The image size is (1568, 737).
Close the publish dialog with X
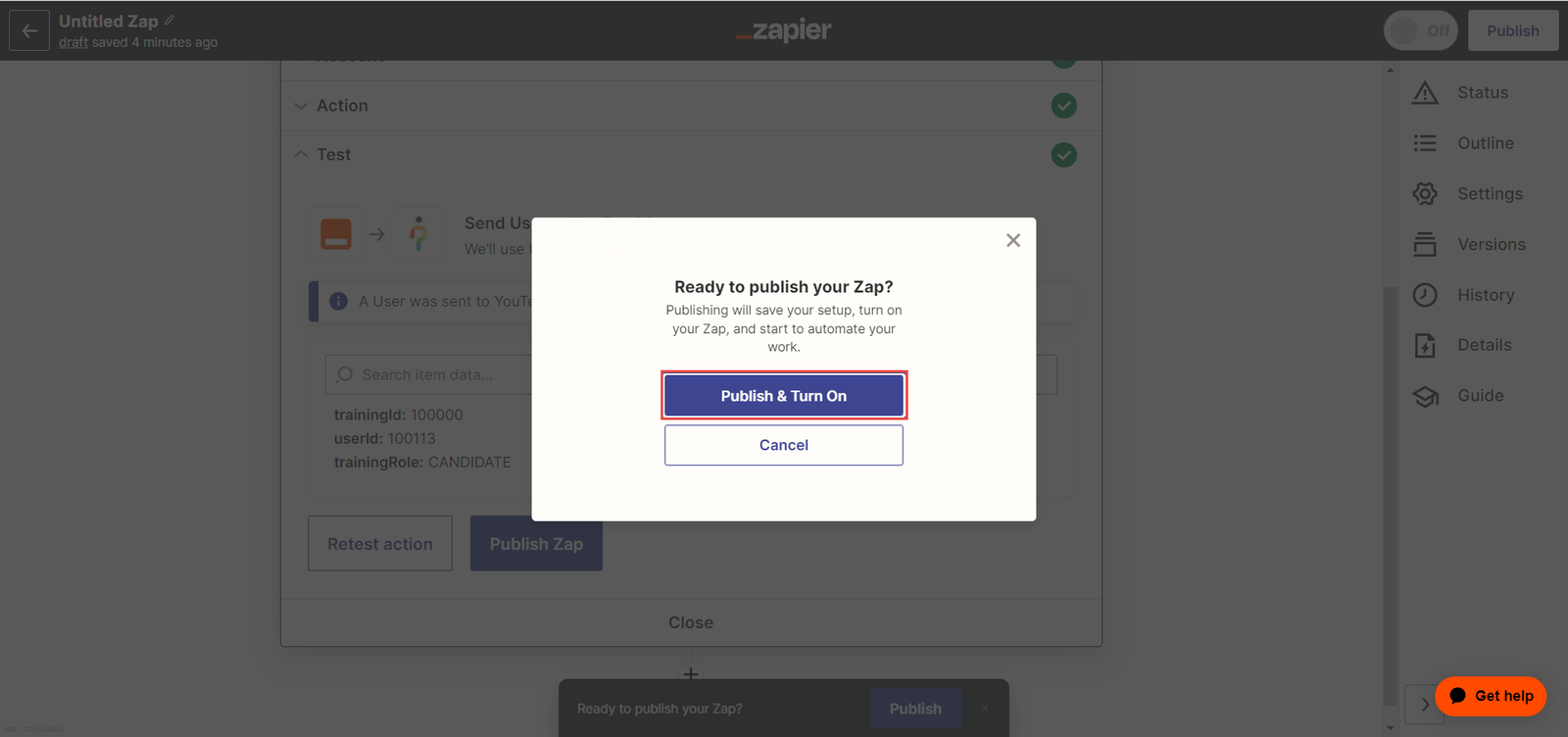click(1013, 240)
